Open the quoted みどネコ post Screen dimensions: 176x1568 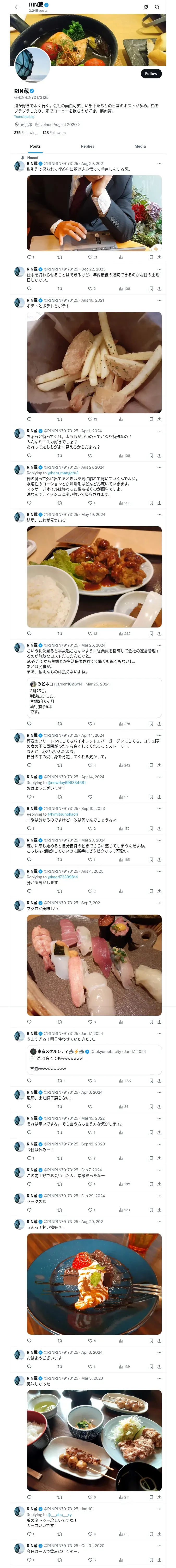pyautogui.click(x=94, y=696)
